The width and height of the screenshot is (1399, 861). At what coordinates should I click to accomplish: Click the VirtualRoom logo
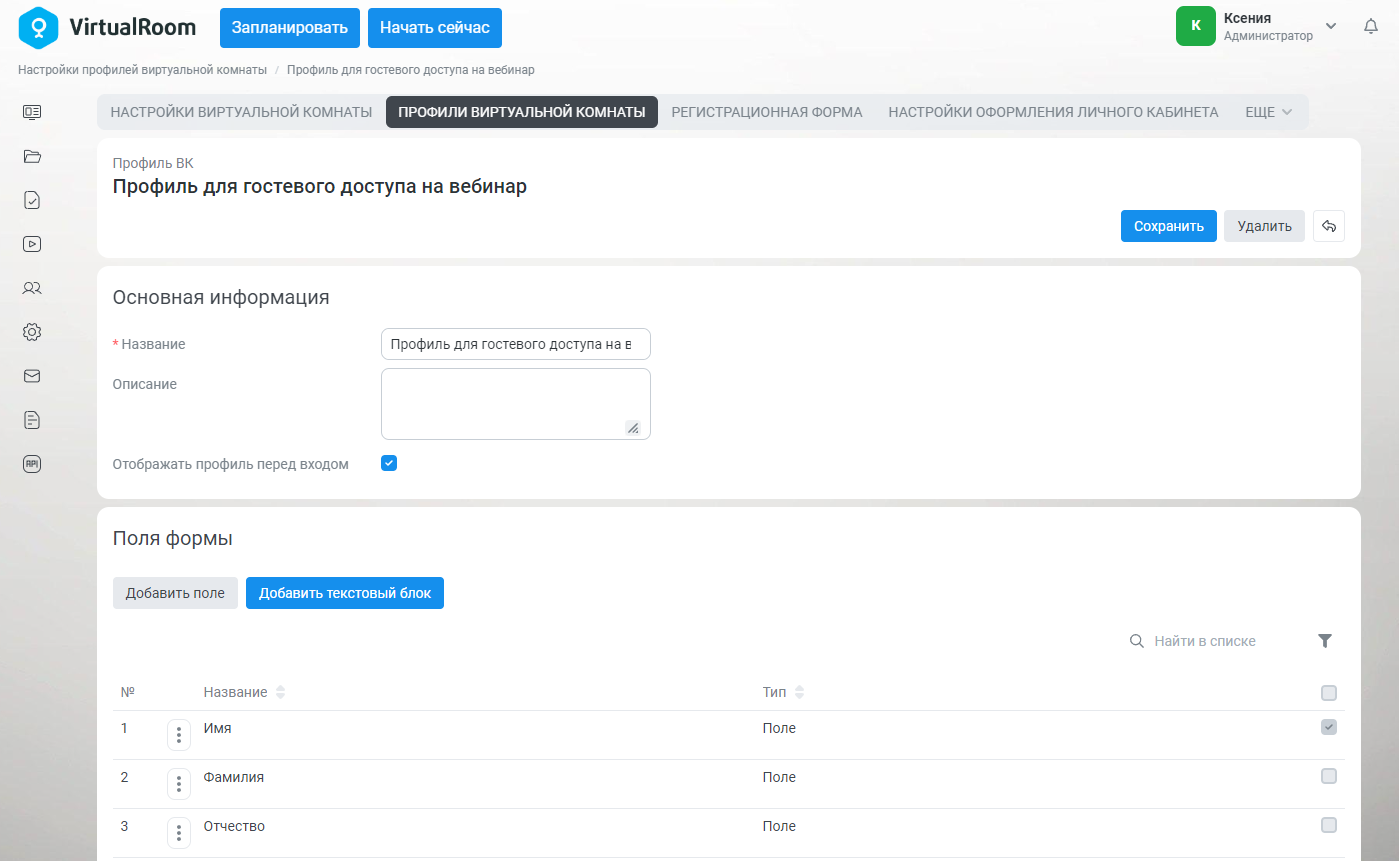(x=107, y=27)
